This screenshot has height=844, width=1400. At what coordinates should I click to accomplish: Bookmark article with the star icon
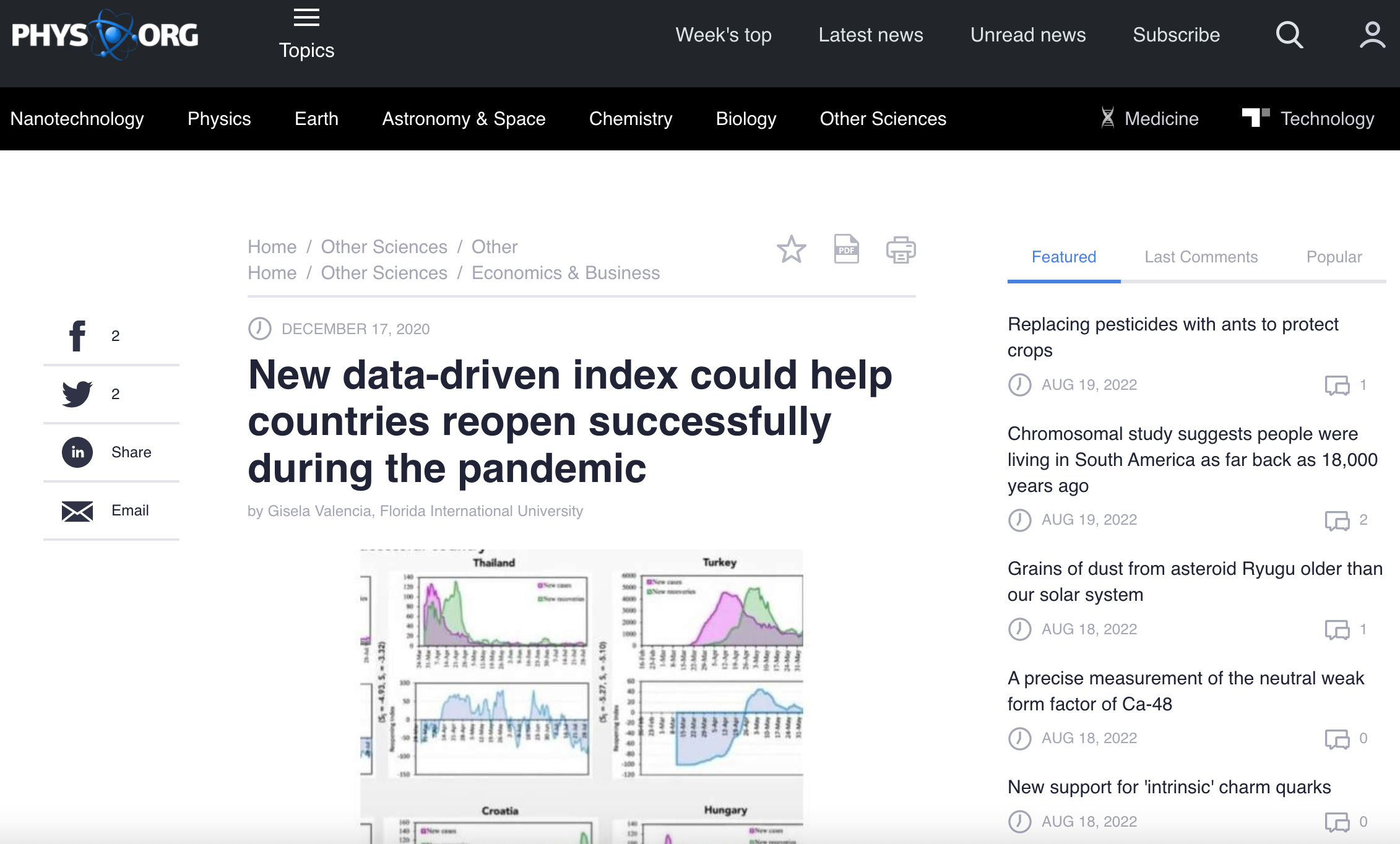pyautogui.click(x=791, y=249)
